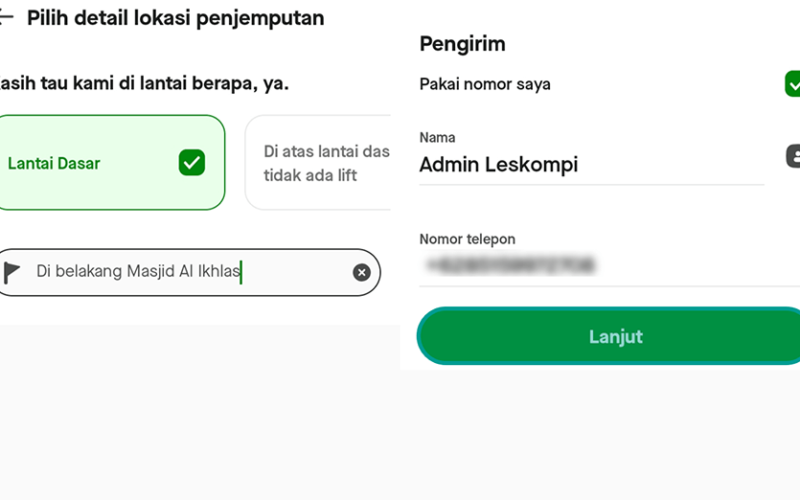
Task: Click the Nomor telepon label
Action: (467, 239)
